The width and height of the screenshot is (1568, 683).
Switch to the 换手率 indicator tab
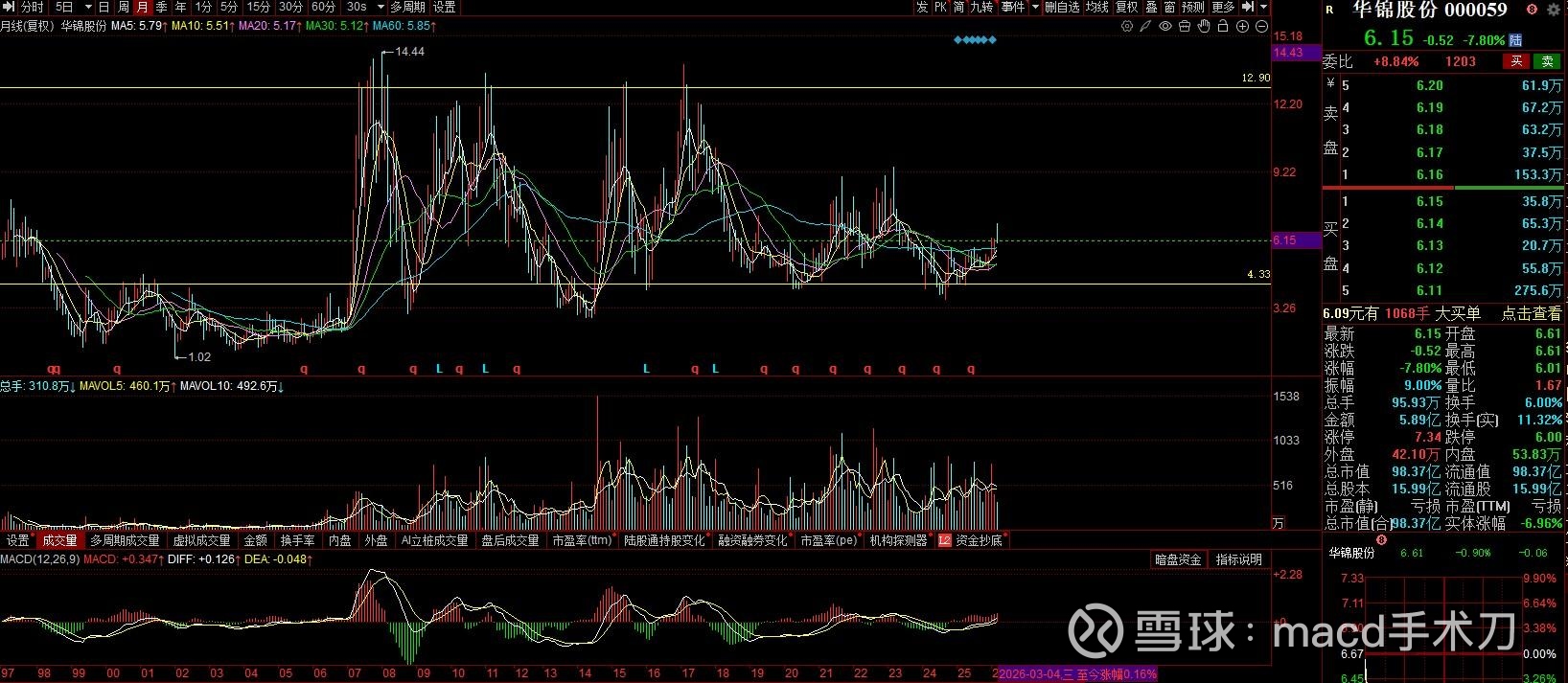click(x=297, y=541)
